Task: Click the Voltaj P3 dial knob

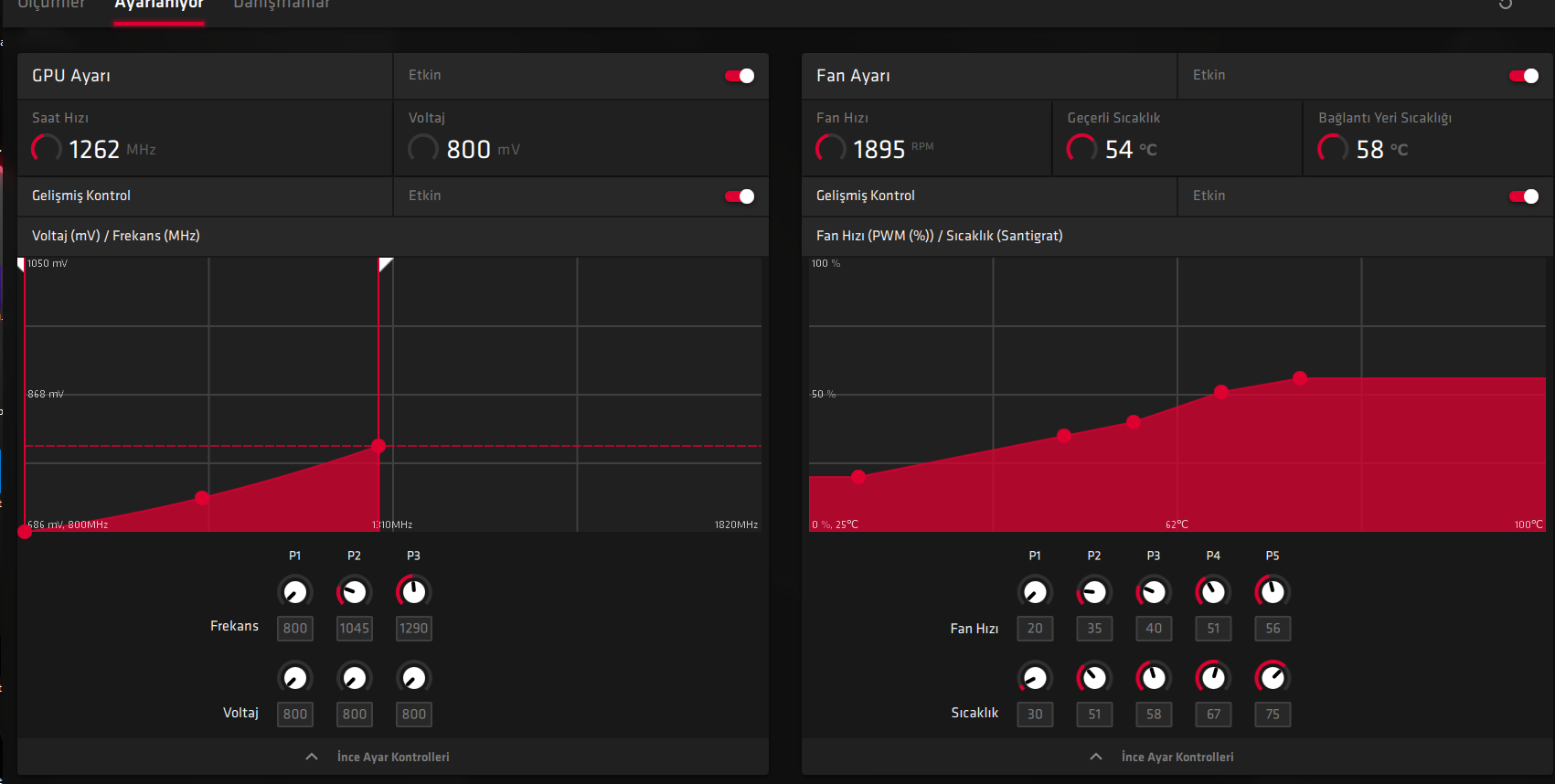Action: (x=413, y=678)
